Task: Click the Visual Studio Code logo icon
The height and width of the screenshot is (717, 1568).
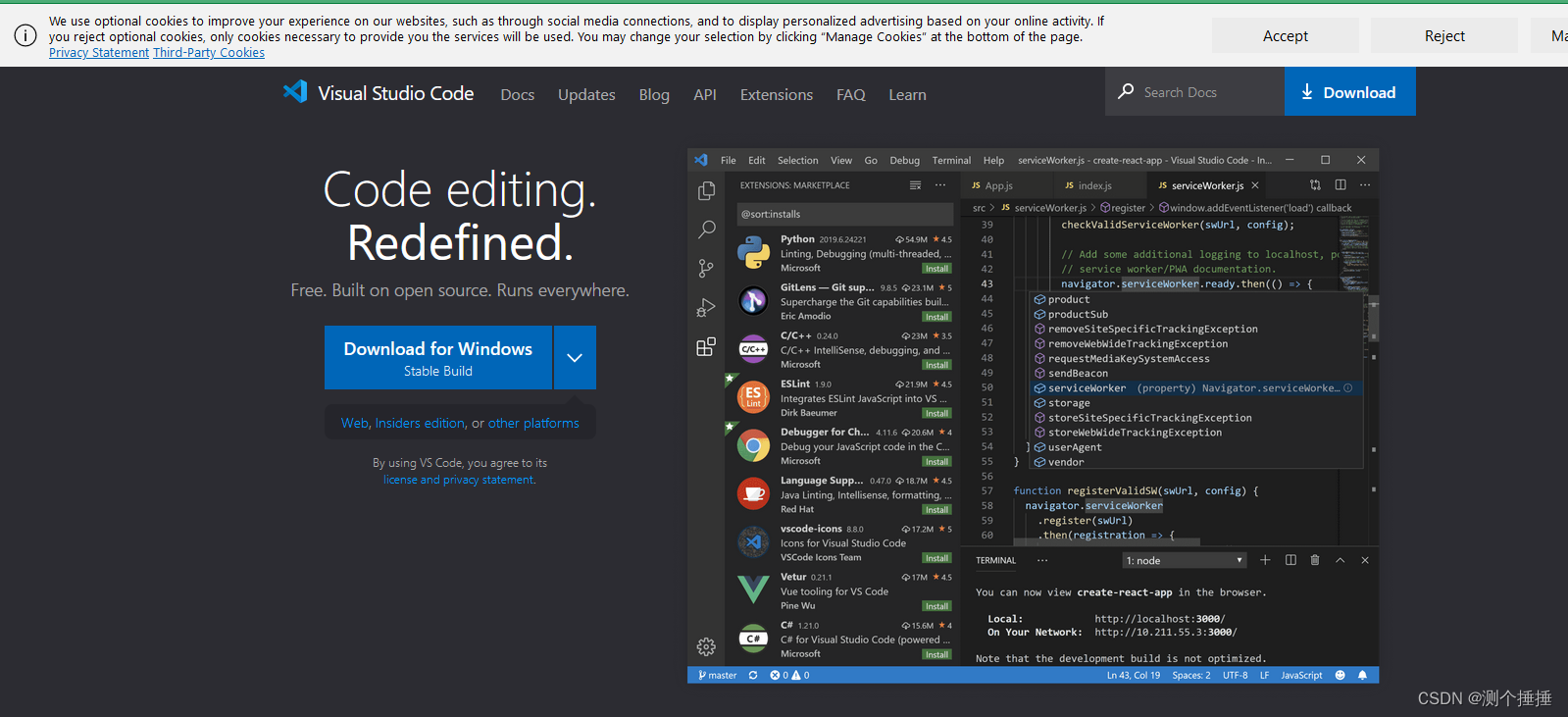Action: tap(295, 92)
